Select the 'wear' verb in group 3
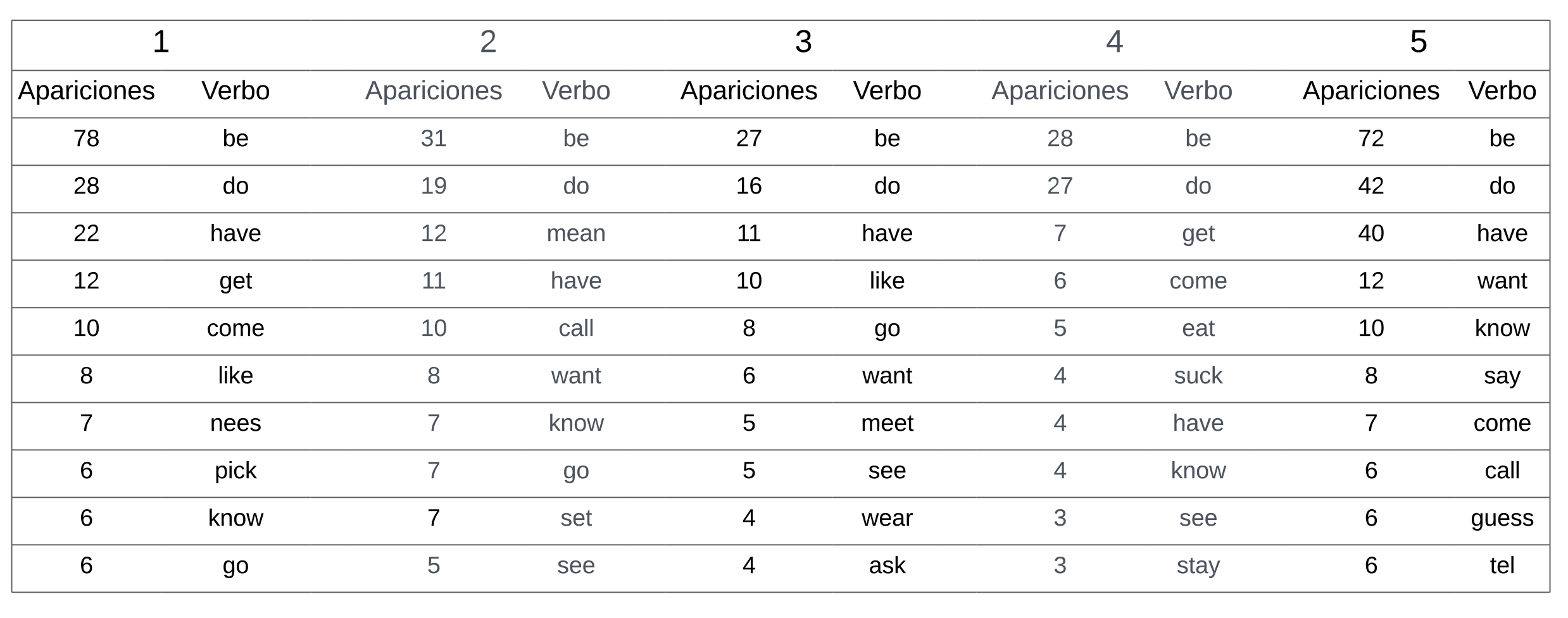Screen dimensions: 1568x618 887,518
